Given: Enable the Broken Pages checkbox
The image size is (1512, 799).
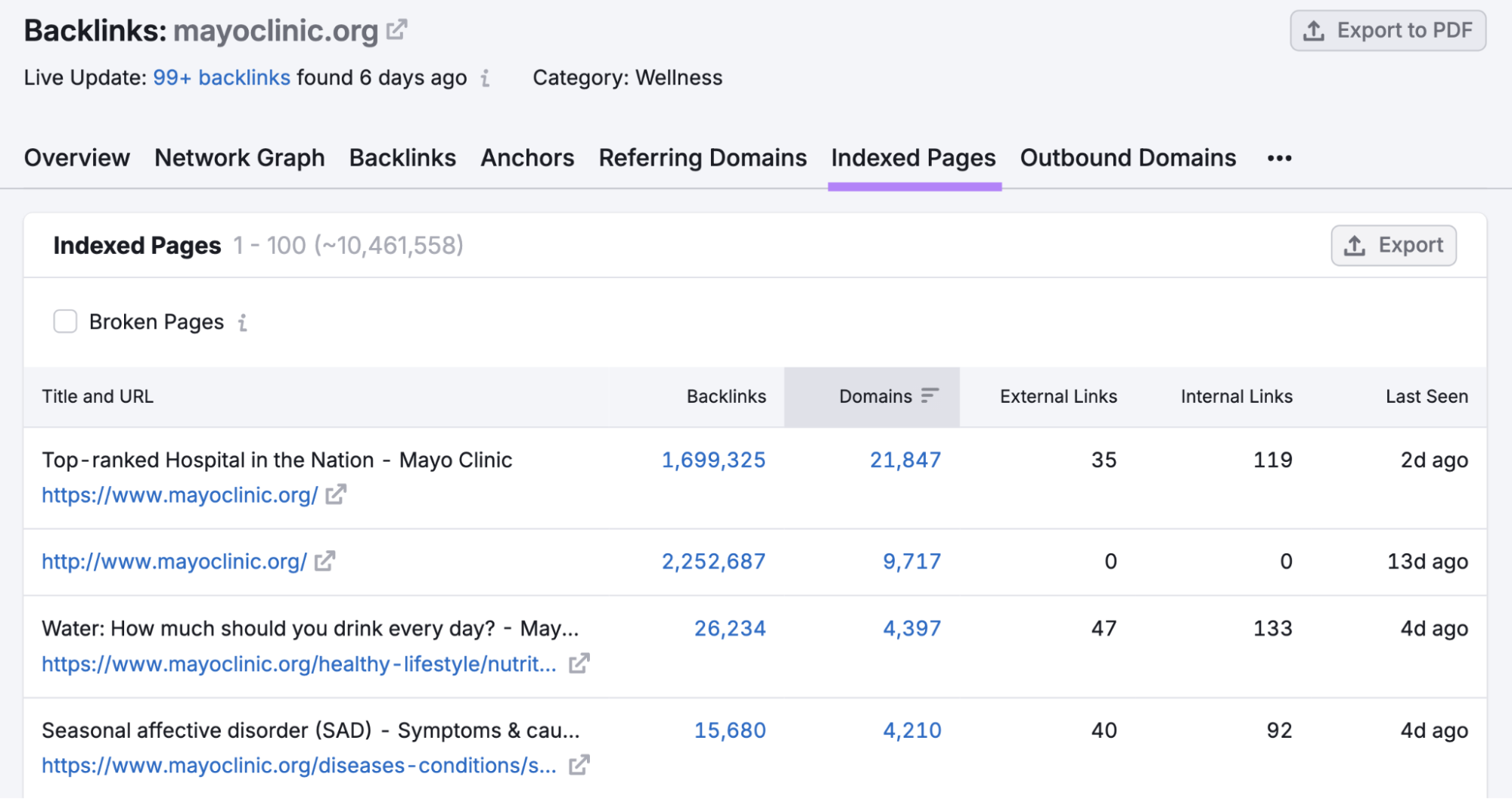Looking at the screenshot, I should click(x=66, y=321).
